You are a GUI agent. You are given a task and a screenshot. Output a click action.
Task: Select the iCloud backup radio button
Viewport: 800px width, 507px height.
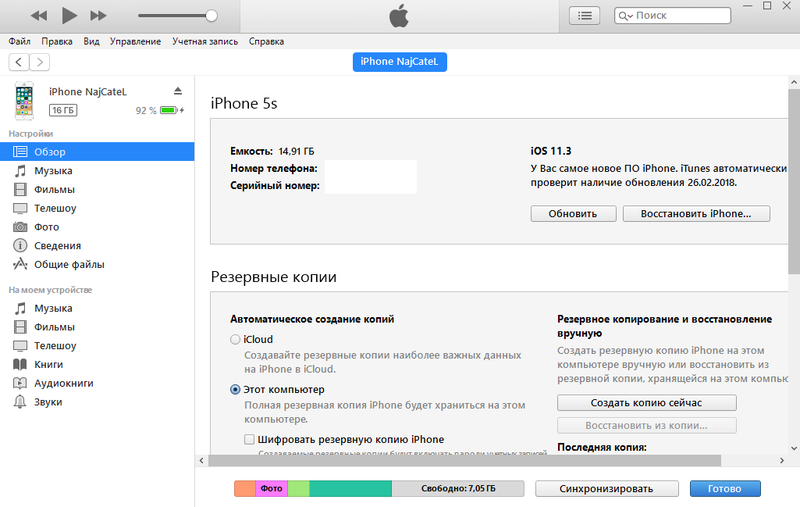point(235,339)
